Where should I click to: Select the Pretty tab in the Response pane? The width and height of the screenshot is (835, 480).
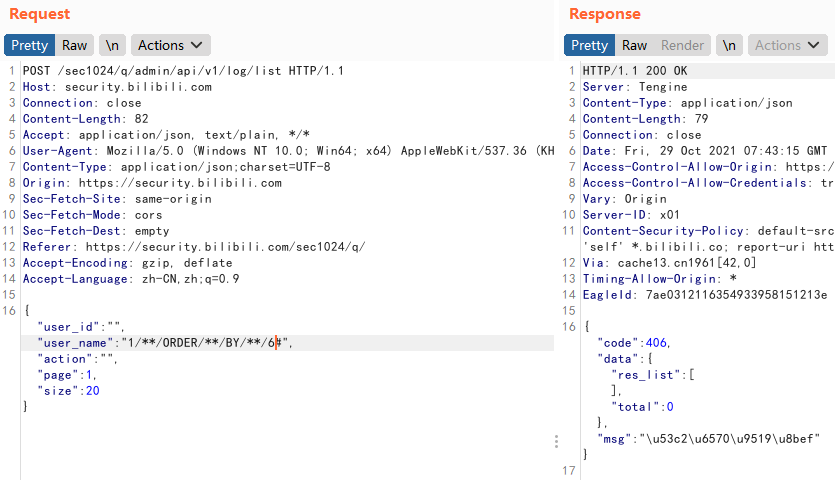click(x=589, y=45)
